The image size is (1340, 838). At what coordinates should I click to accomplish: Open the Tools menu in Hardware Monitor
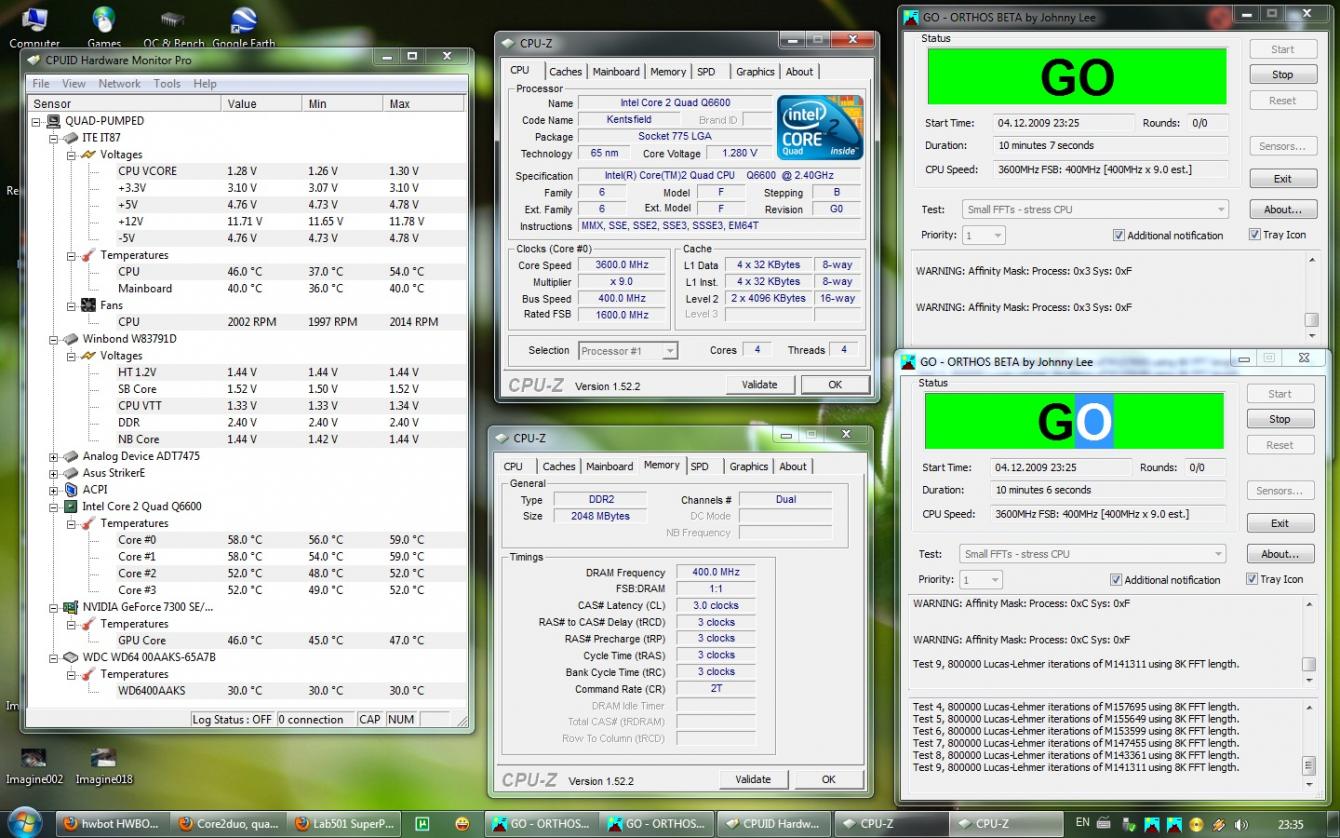167,84
